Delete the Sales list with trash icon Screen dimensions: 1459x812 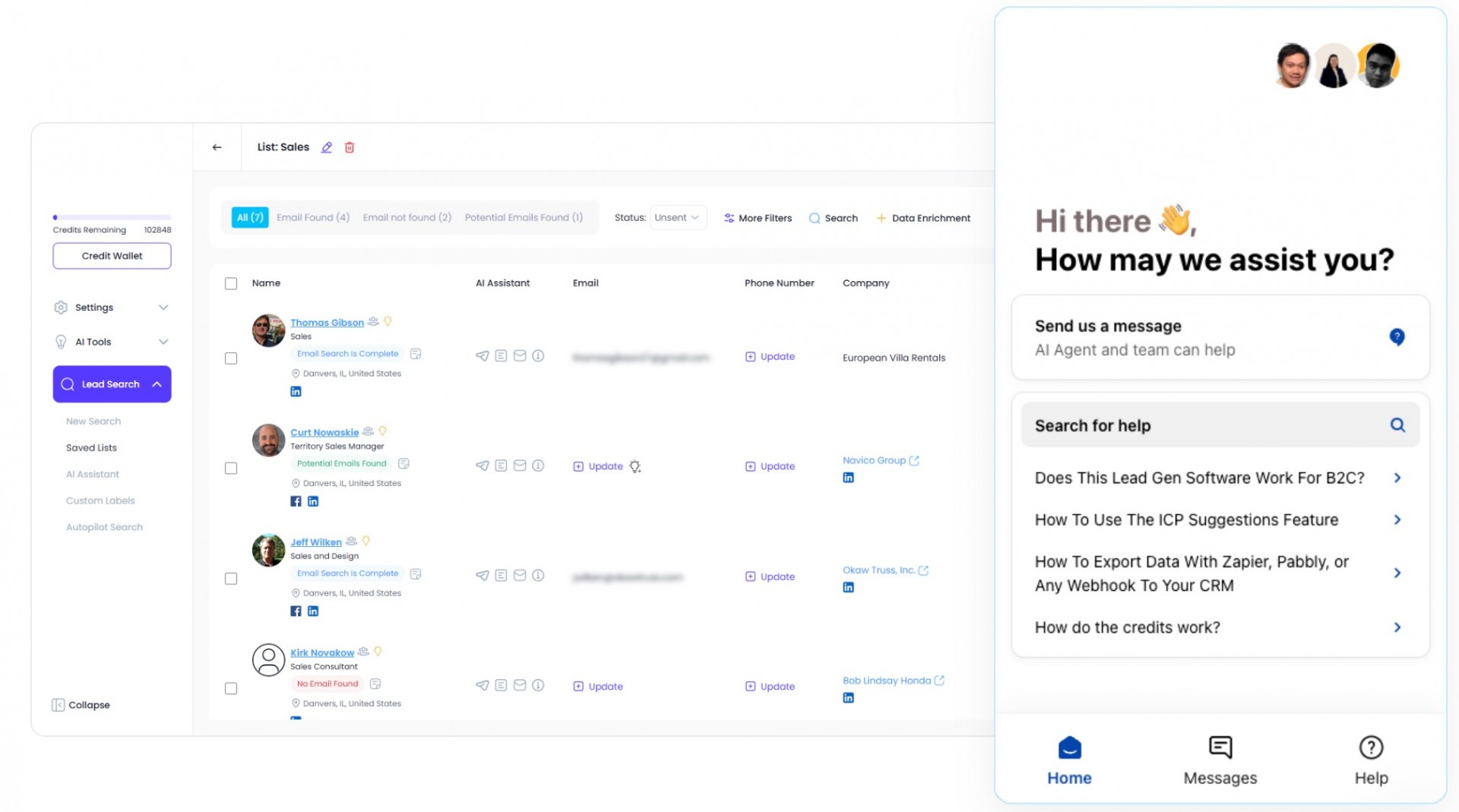tap(350, 147)
